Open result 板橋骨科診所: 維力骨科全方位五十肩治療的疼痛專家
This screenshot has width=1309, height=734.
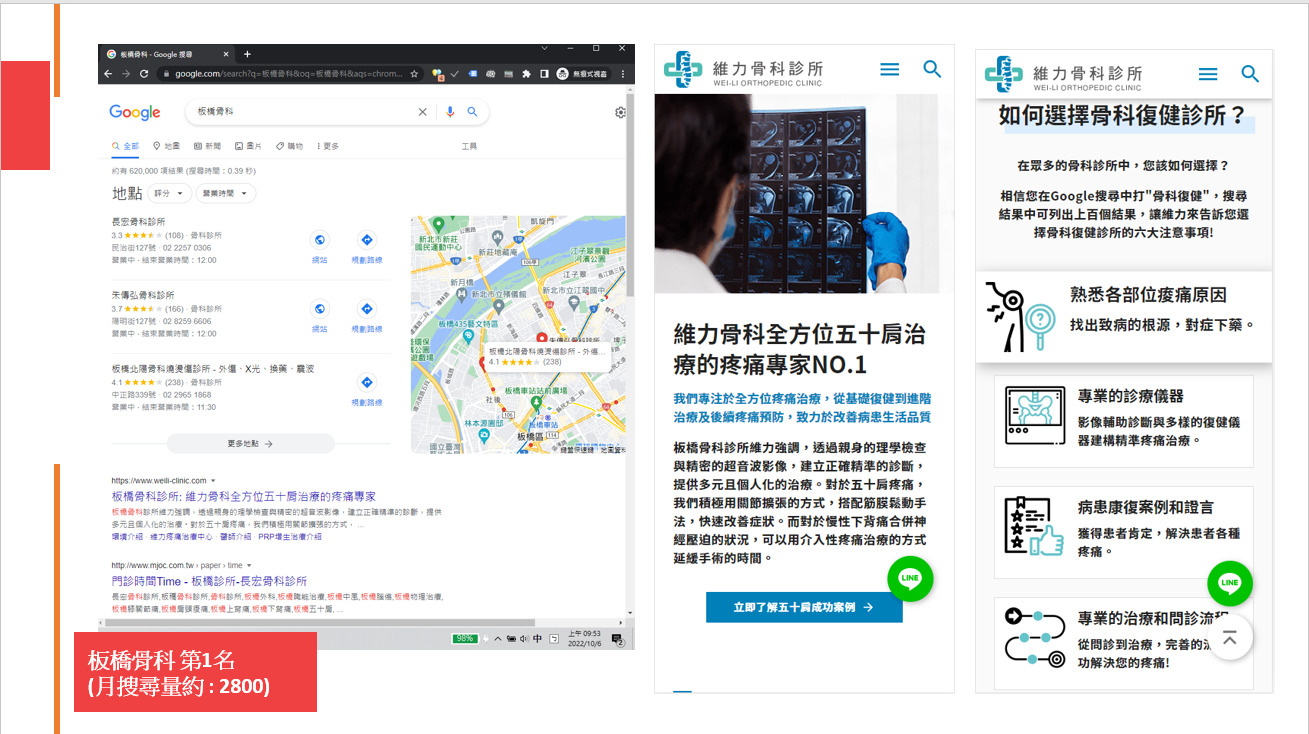(244, 496)
